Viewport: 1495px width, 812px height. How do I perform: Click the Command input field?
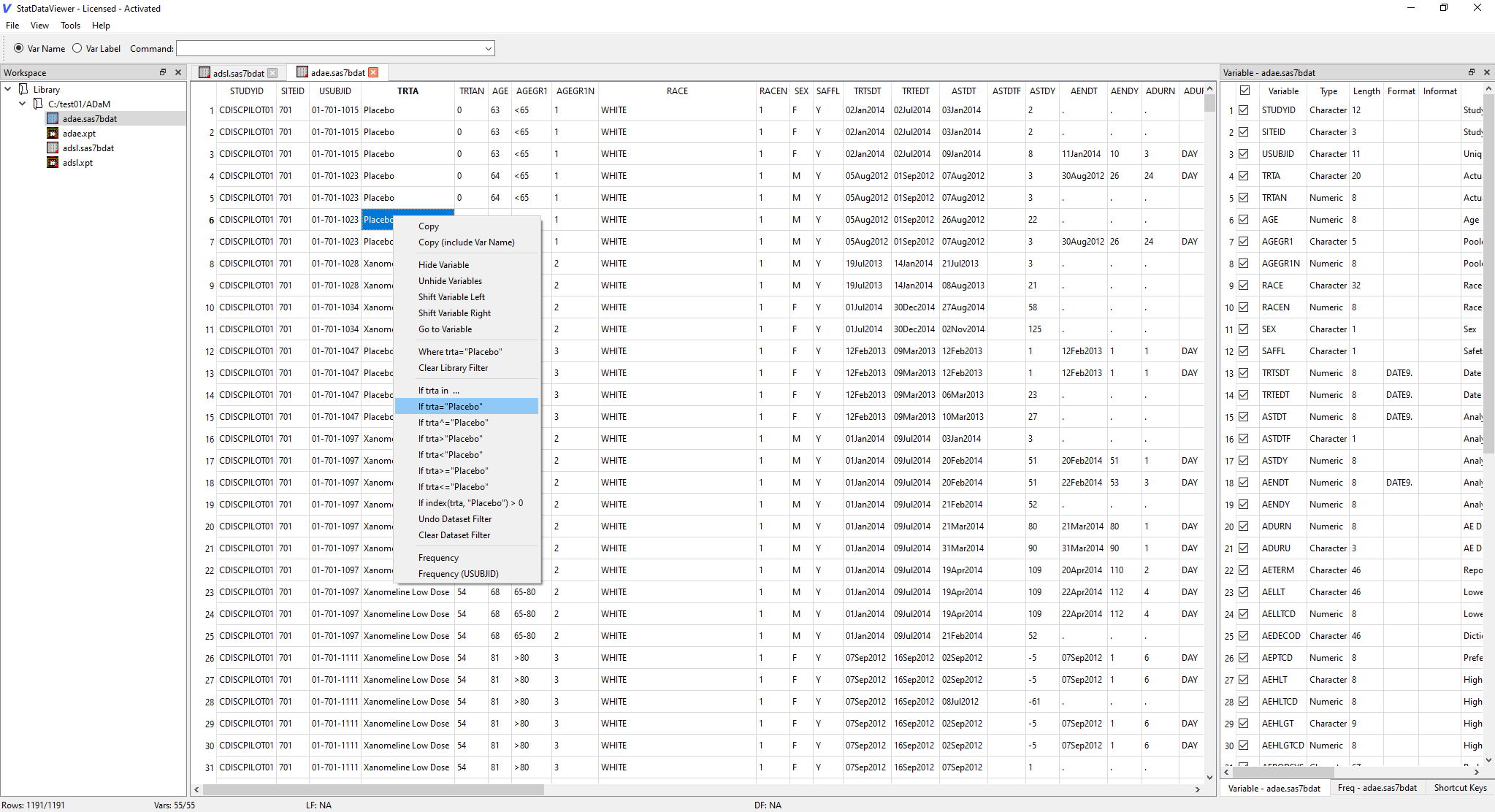click(329, 49)
